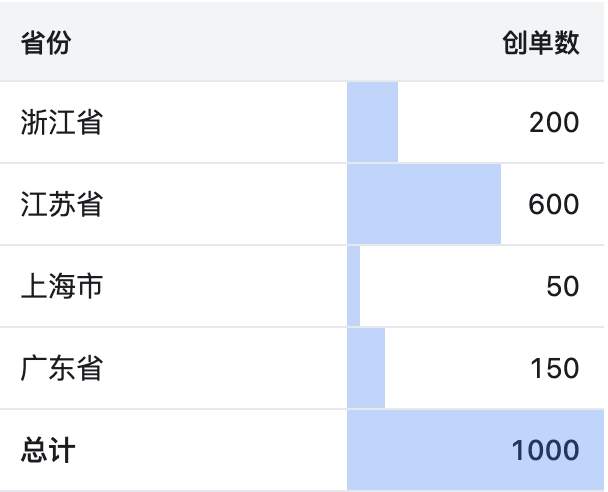
Task: Click empty space right of 200 bar
Action: coord(461,122)
